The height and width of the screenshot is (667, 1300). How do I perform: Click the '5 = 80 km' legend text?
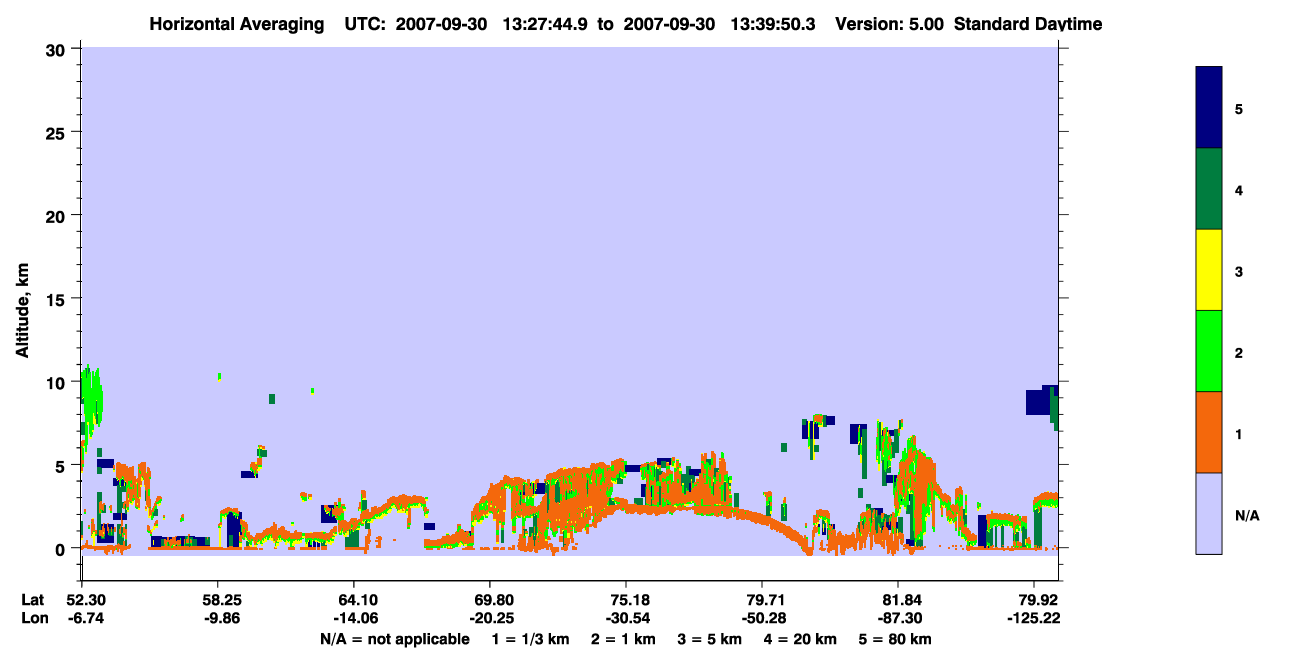click(895, 639)
